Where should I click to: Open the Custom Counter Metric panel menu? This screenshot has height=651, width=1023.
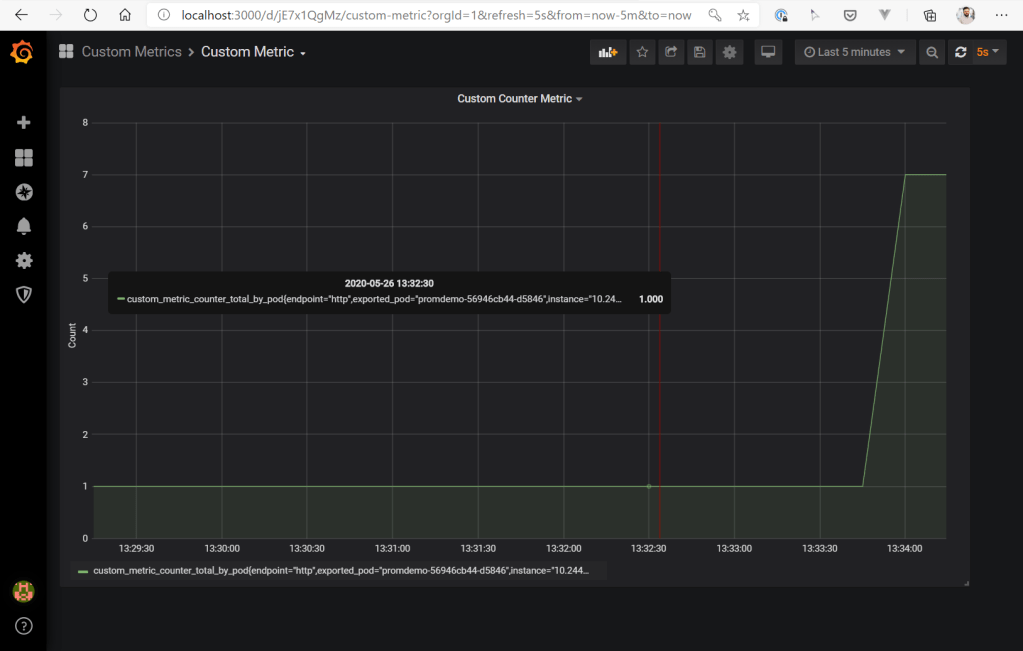[x=519, y=99]
